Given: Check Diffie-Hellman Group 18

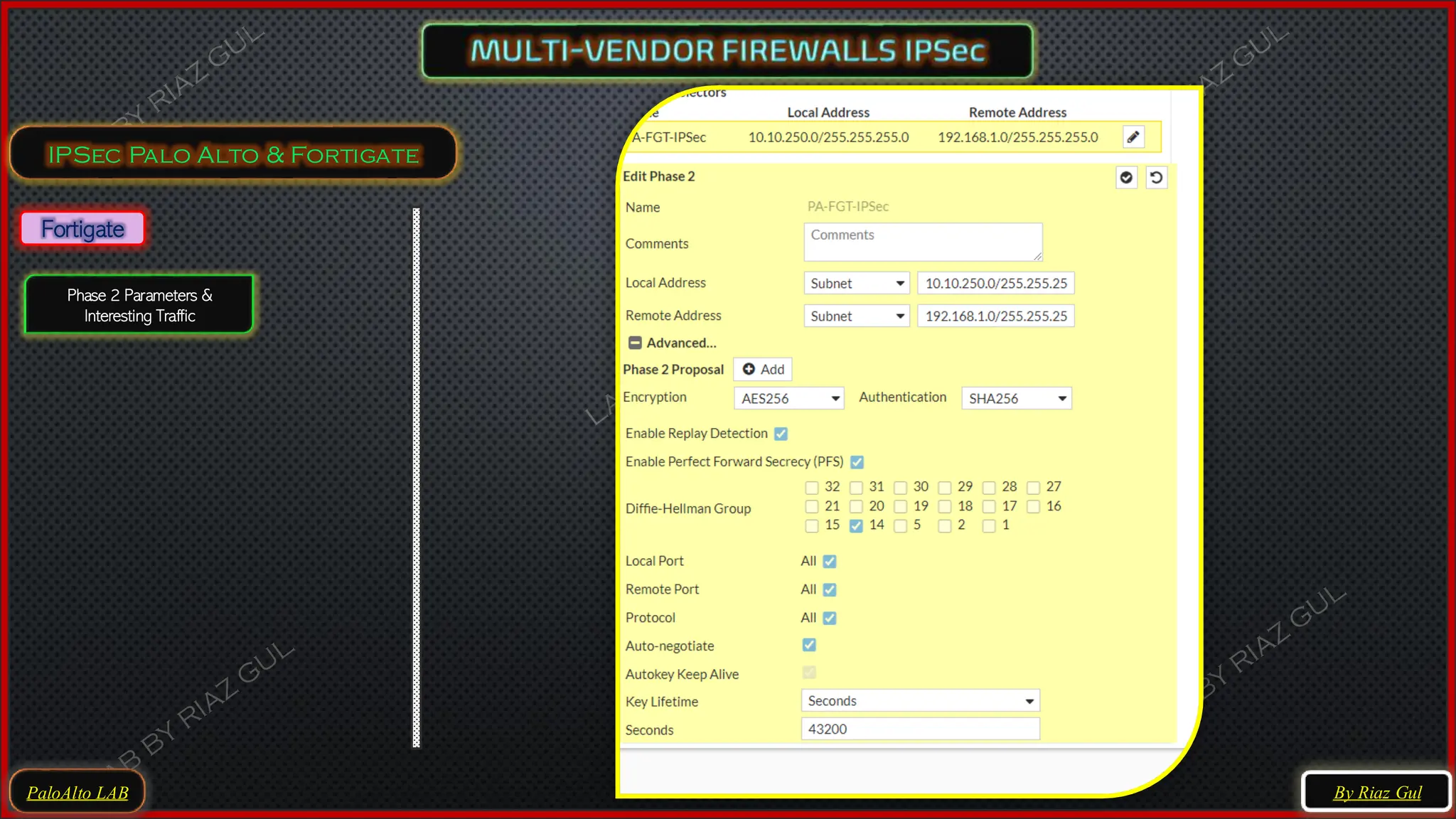Looking at the screenshot, I should click(944, 506).
